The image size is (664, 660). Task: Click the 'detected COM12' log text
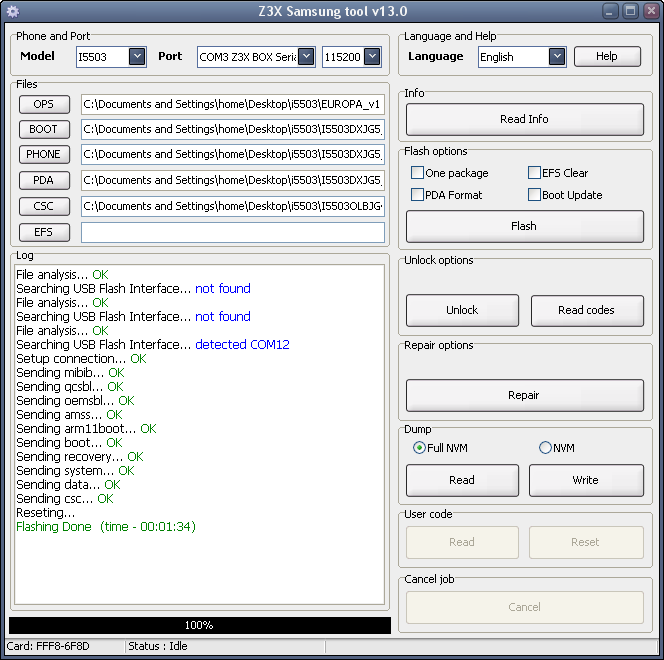[242, 345]
